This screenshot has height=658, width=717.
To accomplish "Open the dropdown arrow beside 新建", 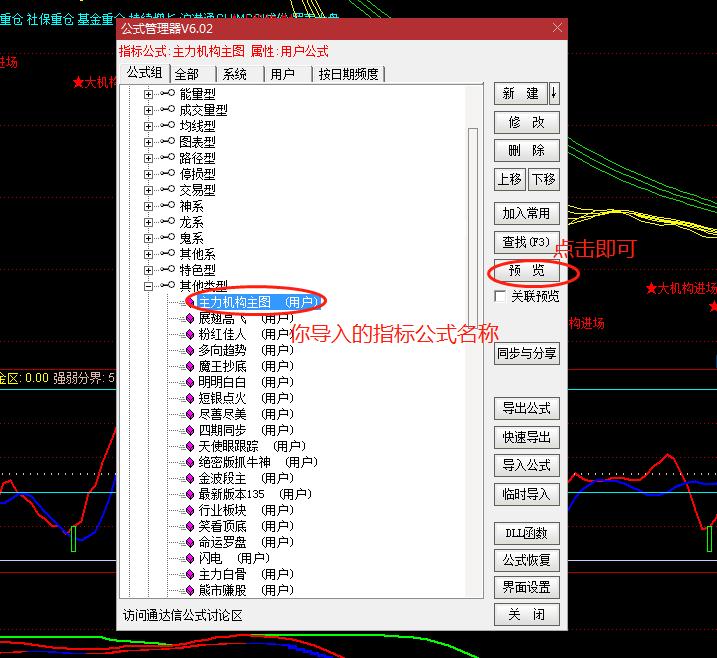I will pyautogui.click(x=554, y=94).
